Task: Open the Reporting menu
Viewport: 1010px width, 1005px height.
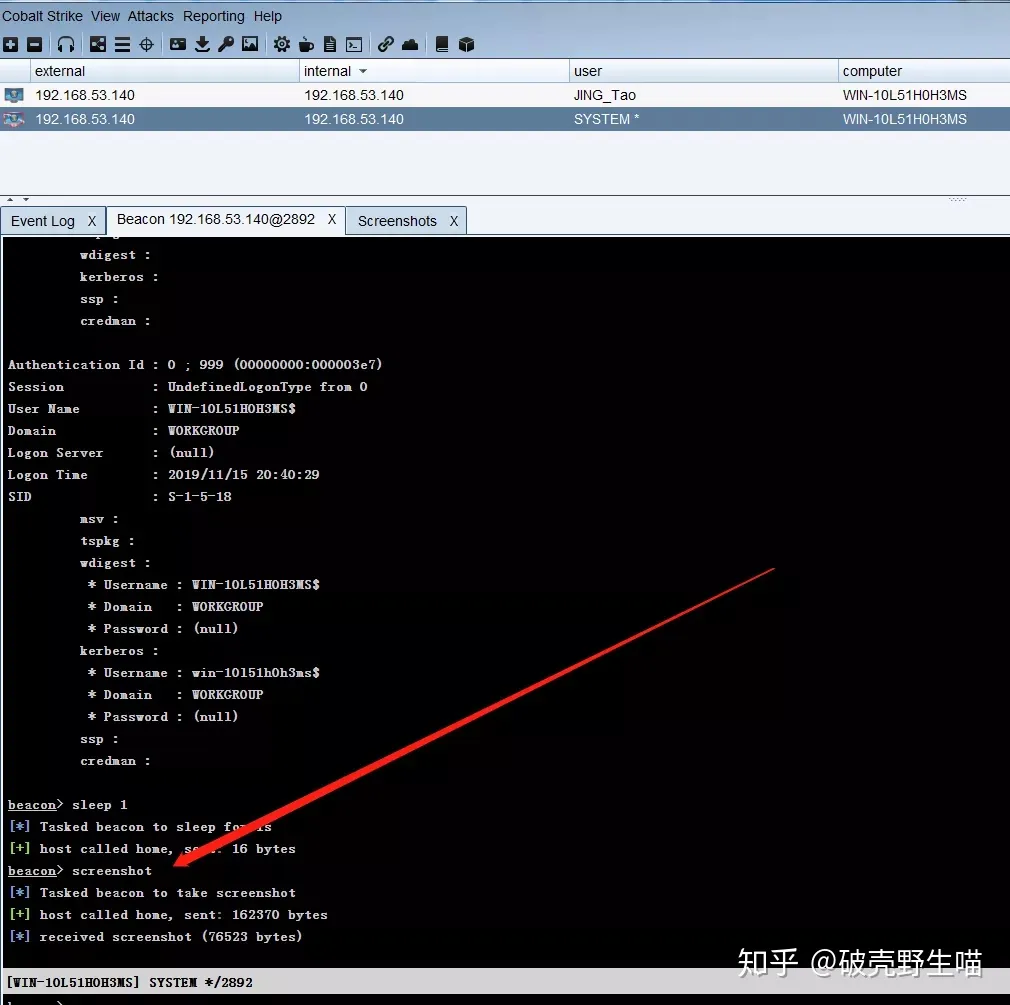Action: coord(214,16)
